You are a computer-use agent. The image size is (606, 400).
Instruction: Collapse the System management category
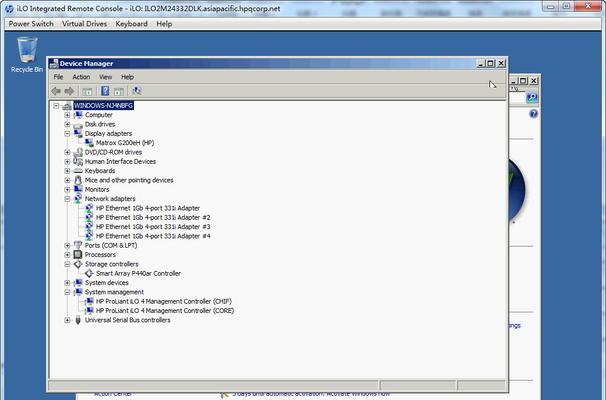(67, 292)
